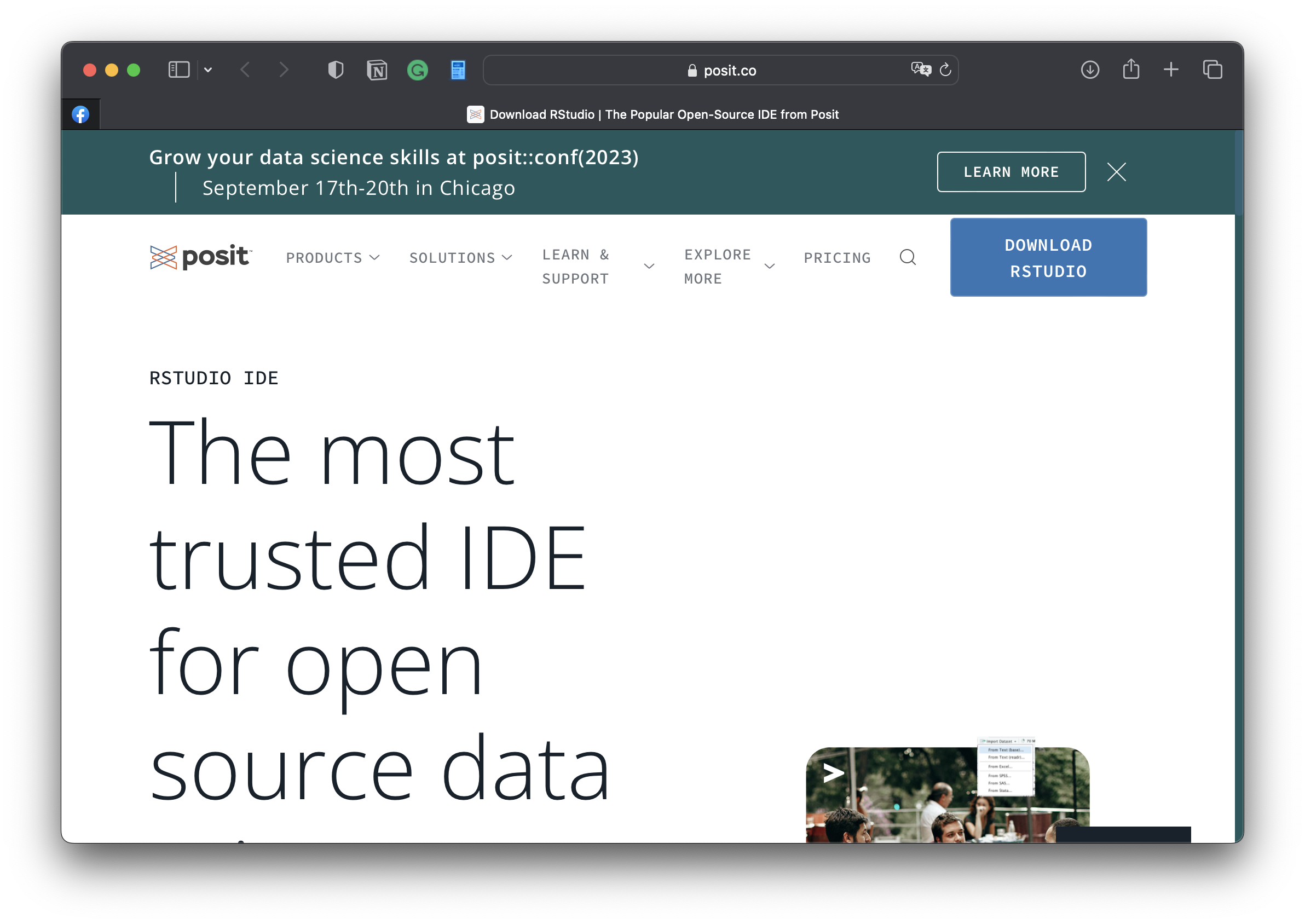Click the site search magnifier icon

(908, 258)
